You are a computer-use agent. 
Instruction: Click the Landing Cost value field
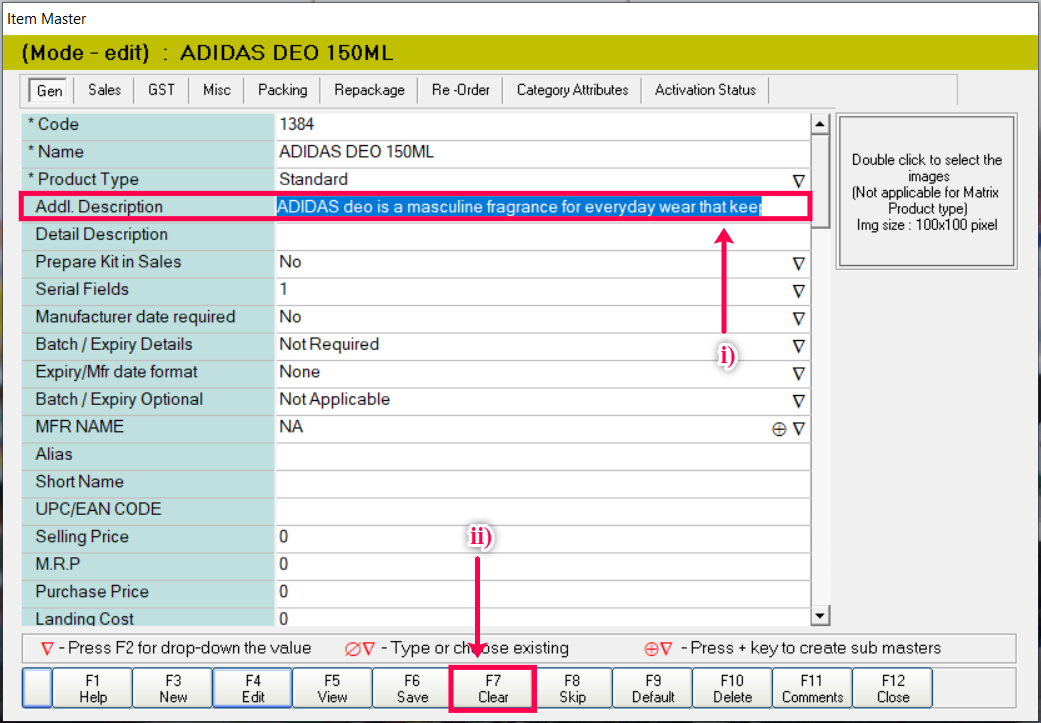point(542,617)
